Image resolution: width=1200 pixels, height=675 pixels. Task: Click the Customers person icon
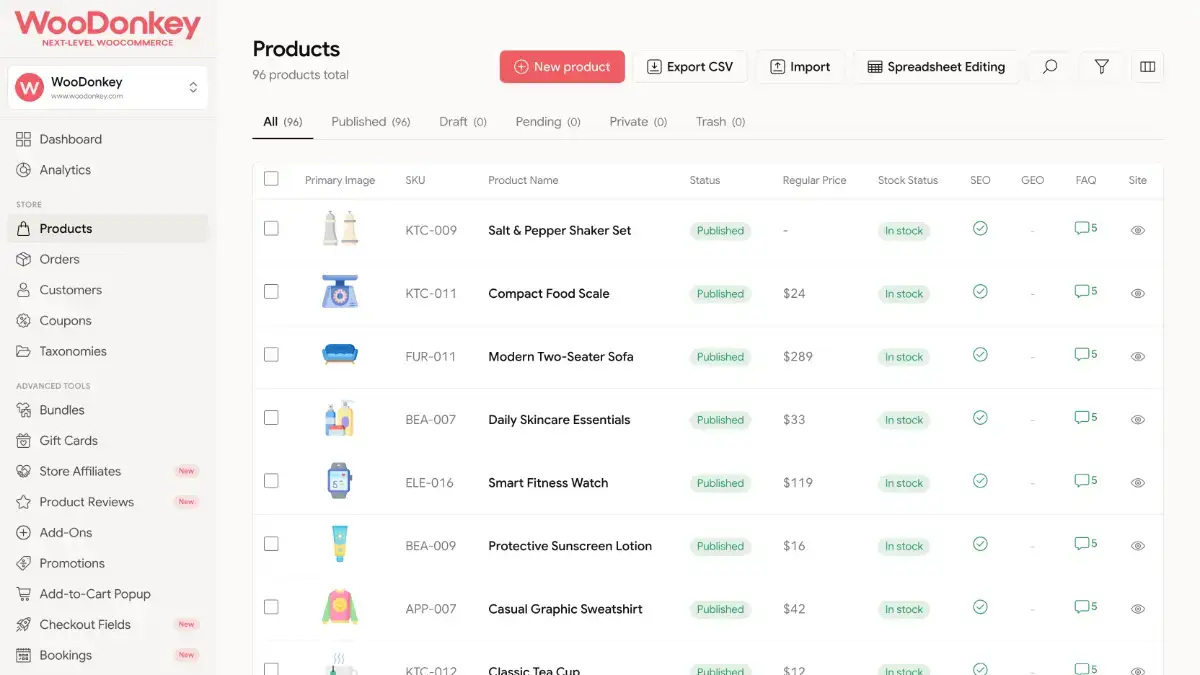tap(24, 290)
